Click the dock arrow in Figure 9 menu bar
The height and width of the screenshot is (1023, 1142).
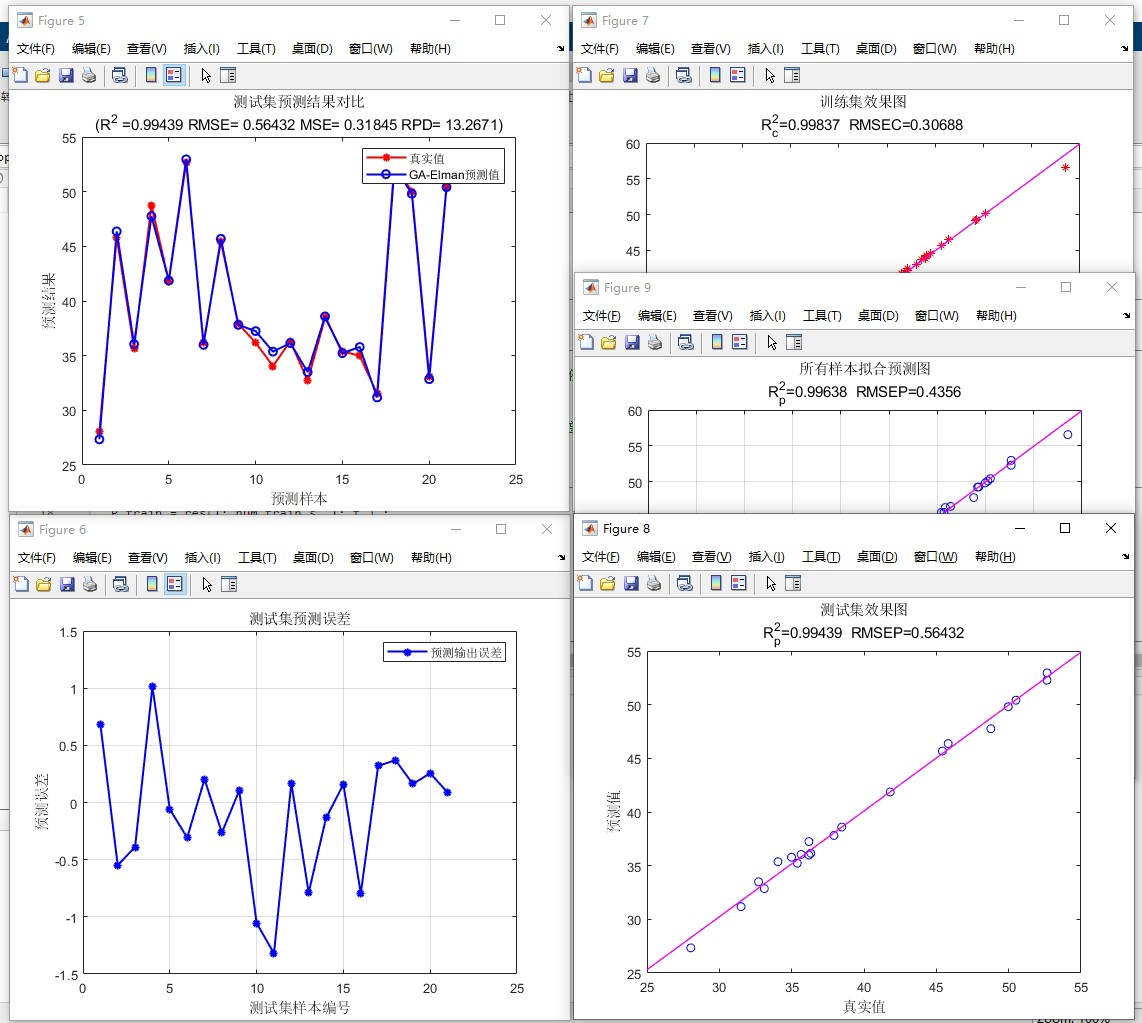point(1126,316)
